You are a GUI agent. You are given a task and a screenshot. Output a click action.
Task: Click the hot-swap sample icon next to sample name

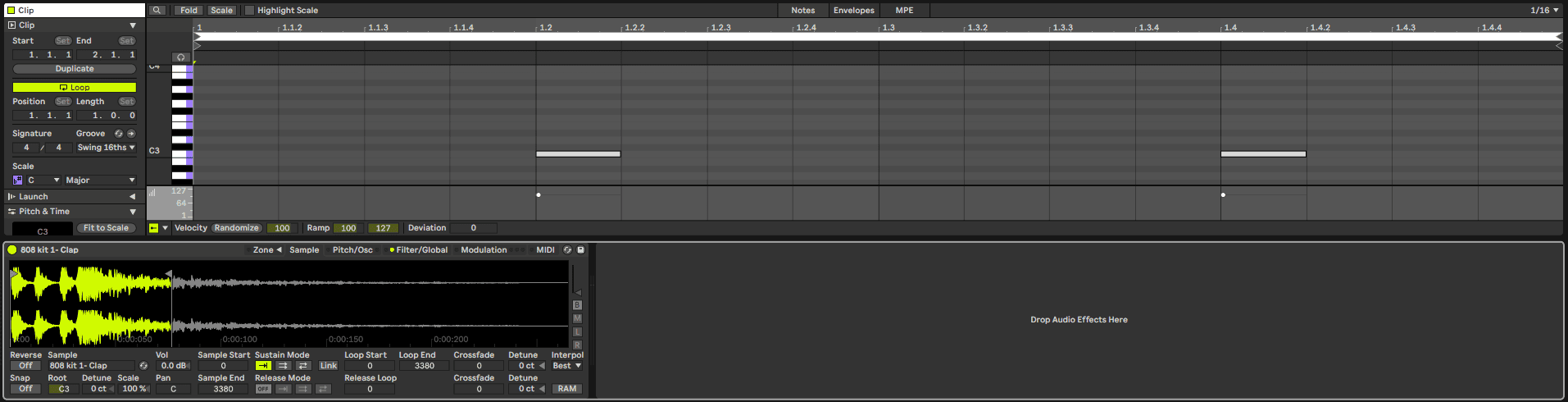coord(143,366)
